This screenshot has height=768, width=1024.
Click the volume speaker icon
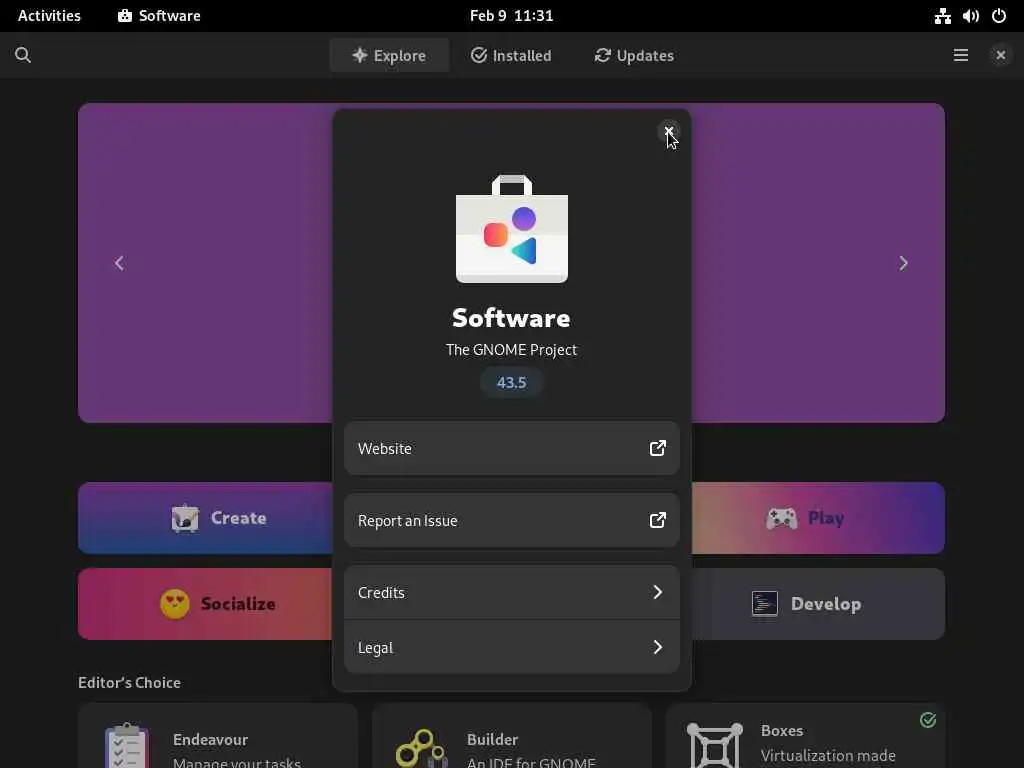pos(970,16)
